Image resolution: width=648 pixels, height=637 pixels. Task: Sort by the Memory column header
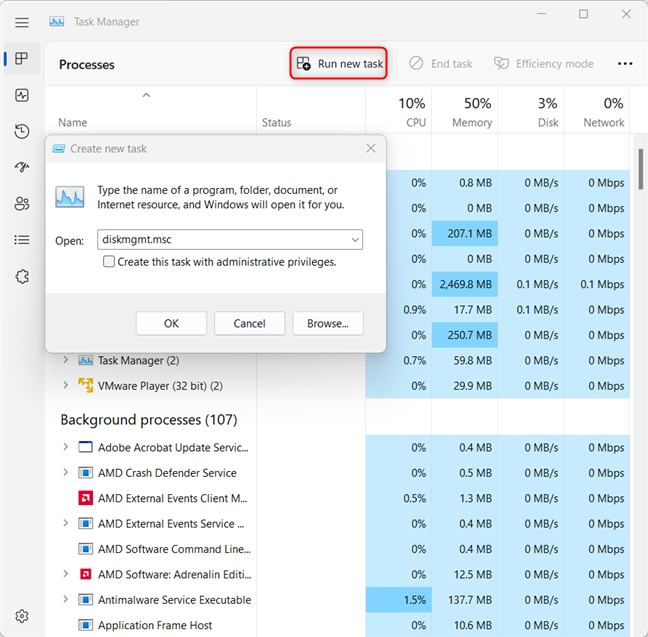(465, 111)
